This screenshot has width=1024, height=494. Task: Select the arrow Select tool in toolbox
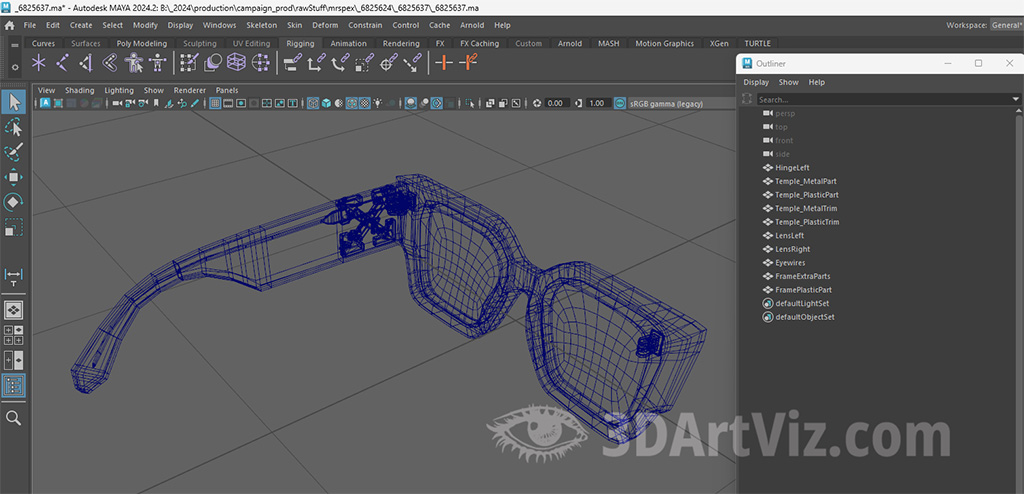tap(14, 102)
